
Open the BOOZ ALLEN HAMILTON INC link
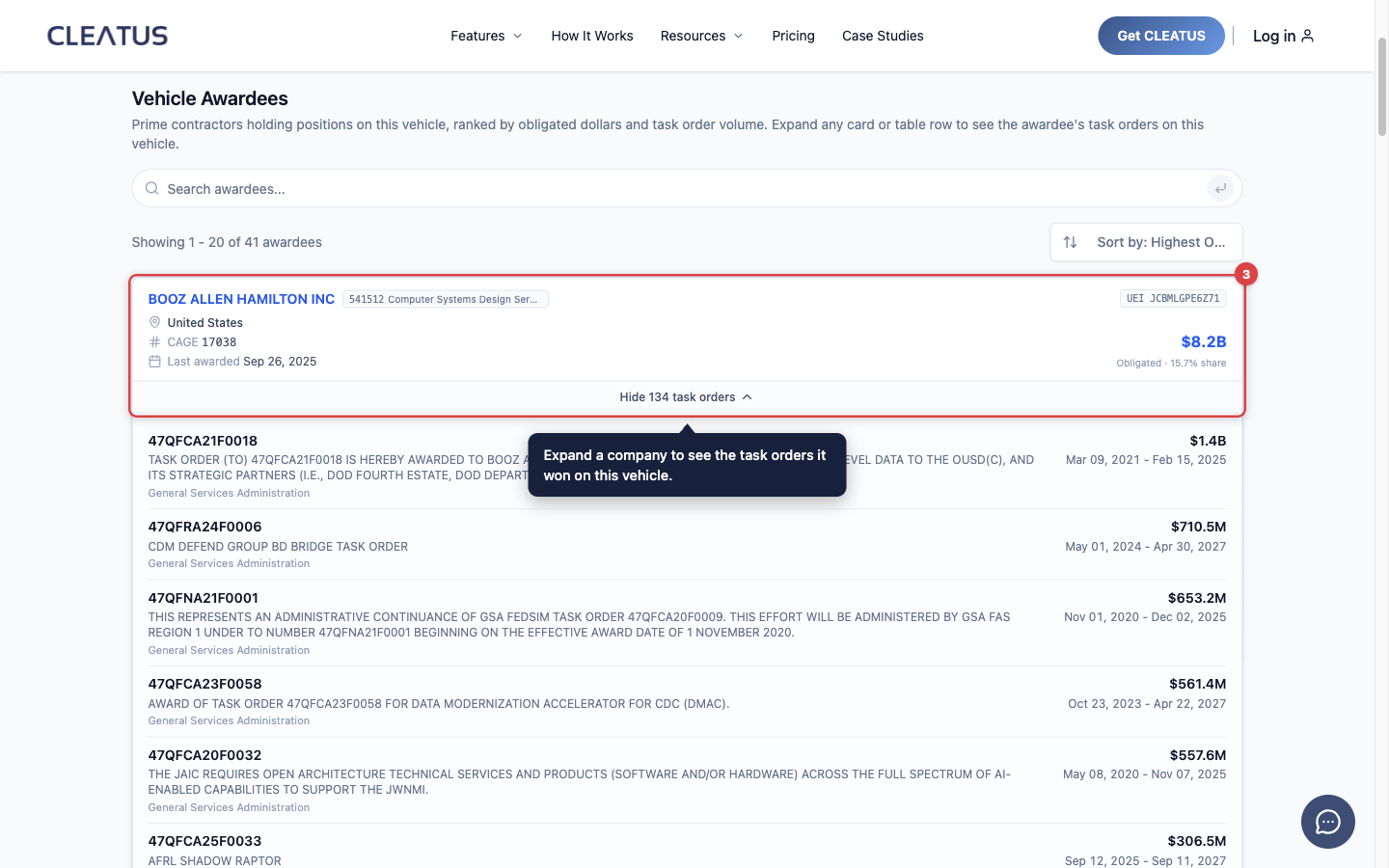coord(241,299)
